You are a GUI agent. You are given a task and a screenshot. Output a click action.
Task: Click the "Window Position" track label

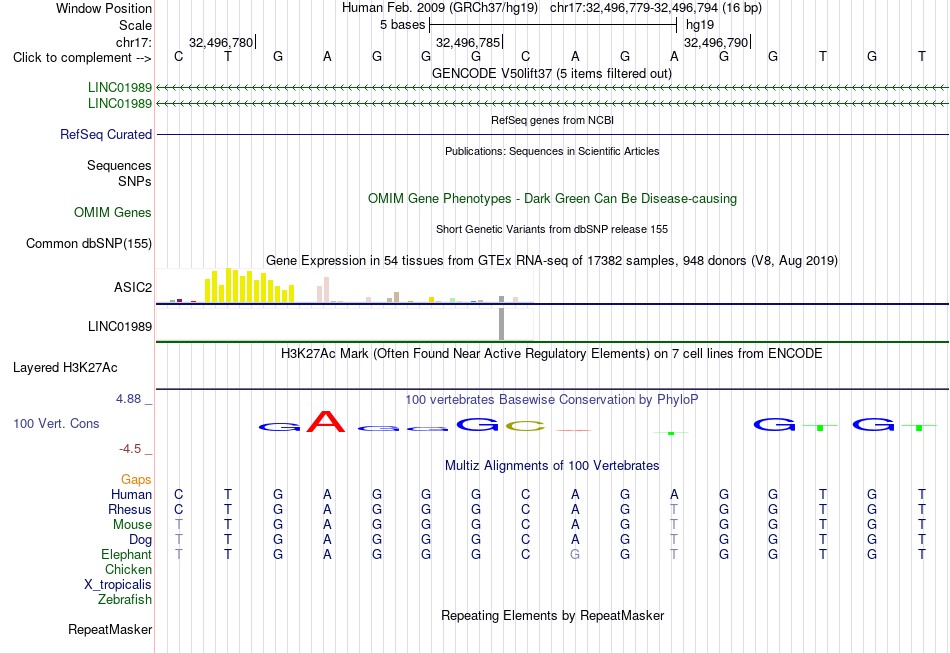104,8
